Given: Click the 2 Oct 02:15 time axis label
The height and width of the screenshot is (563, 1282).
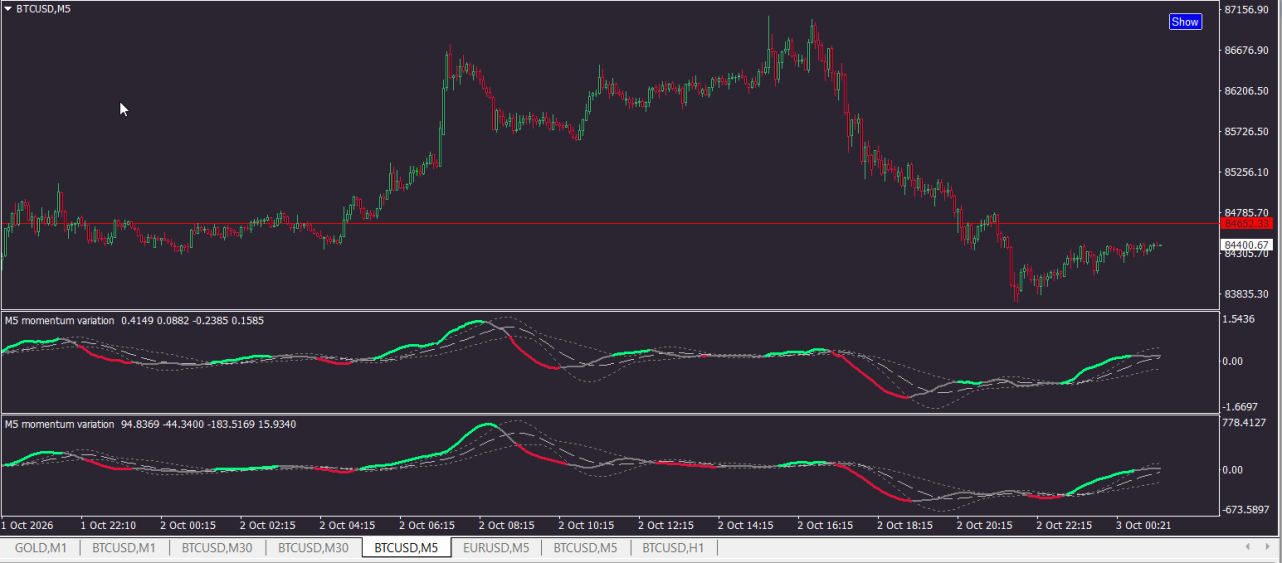Looking at the screenshot, I should (268, 525).
